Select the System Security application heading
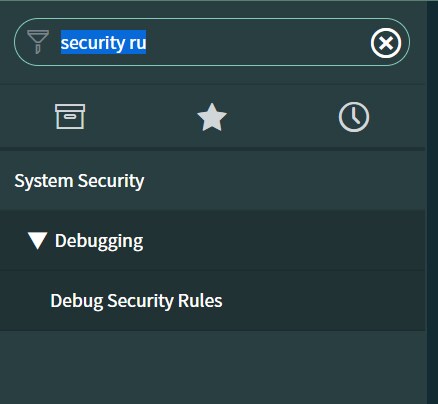The image size is (438, 404). click(x=79, y=181)
